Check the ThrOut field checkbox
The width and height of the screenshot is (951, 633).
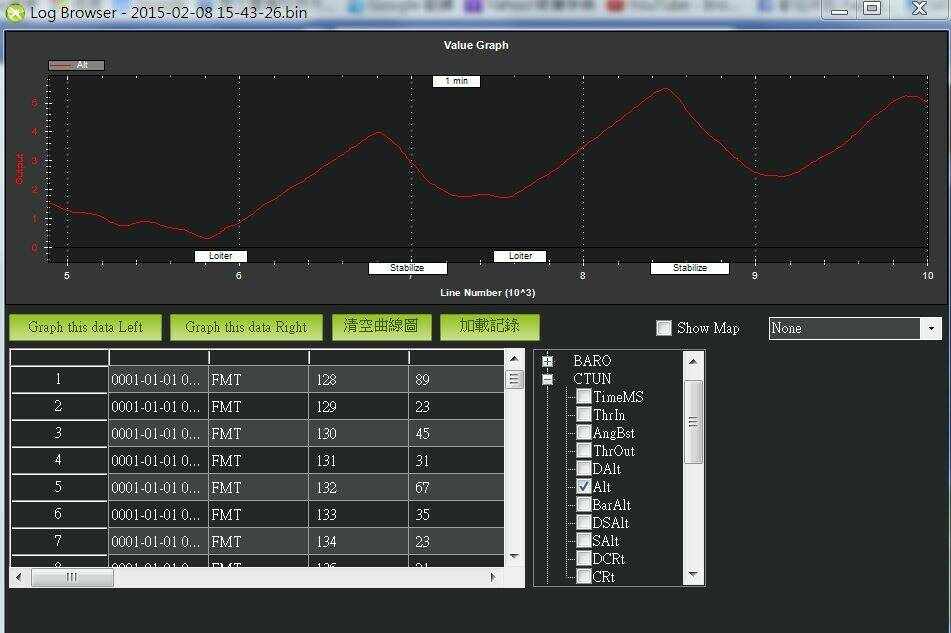[x=584, y=451]
